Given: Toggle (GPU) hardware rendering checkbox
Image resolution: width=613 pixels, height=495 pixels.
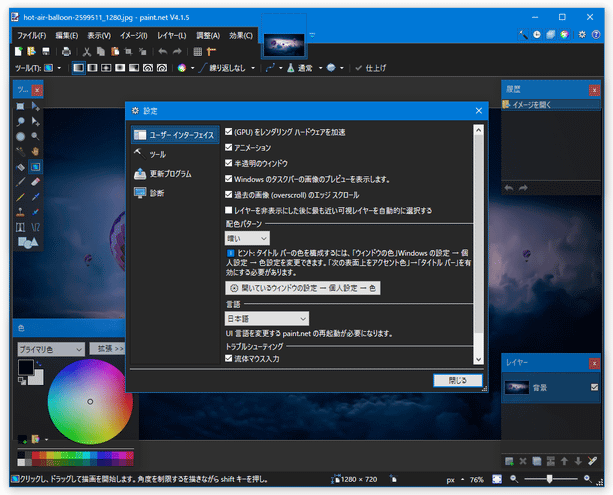Looking at the screenshot, I should pyautogui.click(x=229, y=132).
